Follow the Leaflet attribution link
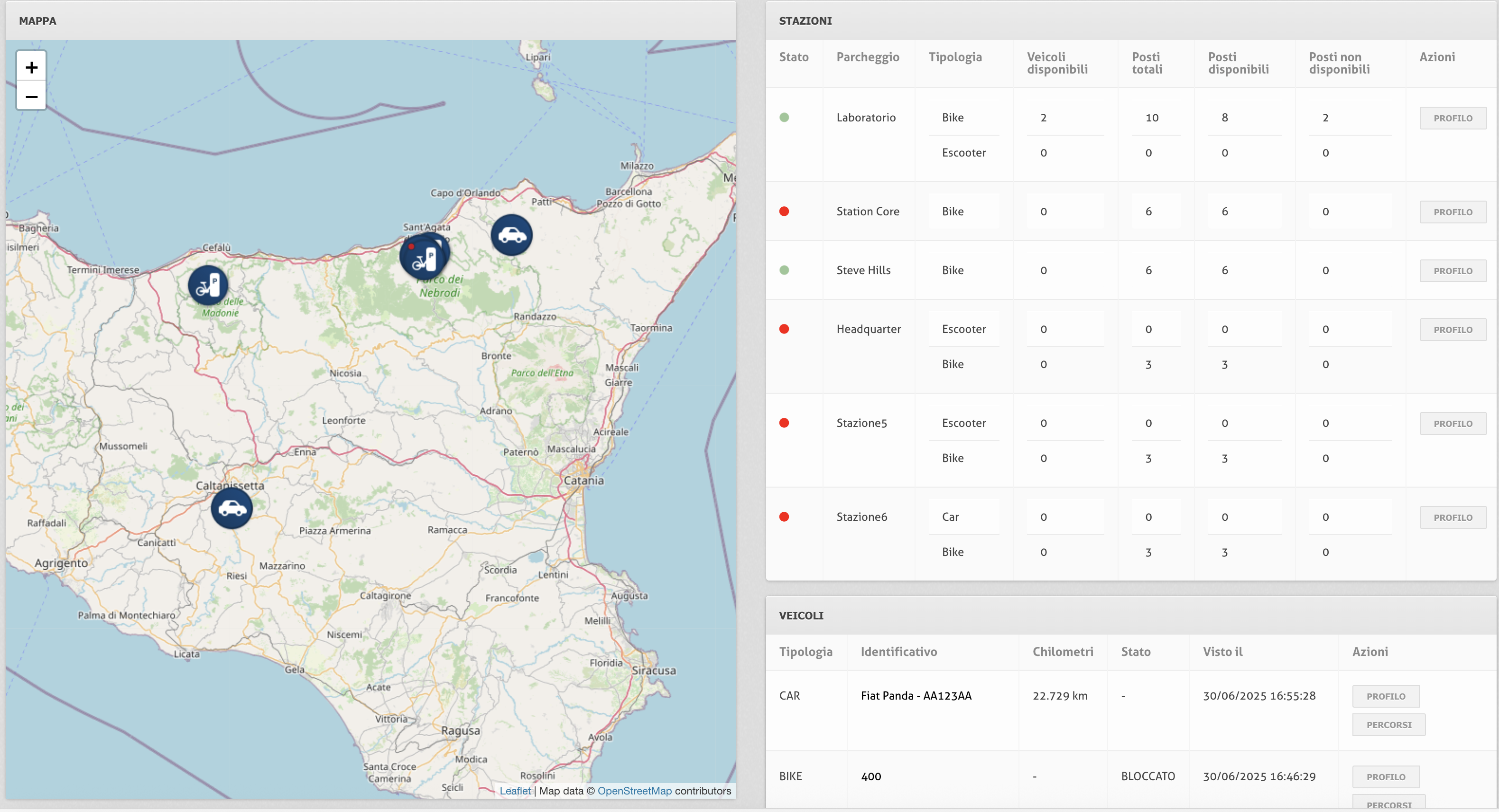Screen dimensions: 1499x812 [x=515, y=791]
